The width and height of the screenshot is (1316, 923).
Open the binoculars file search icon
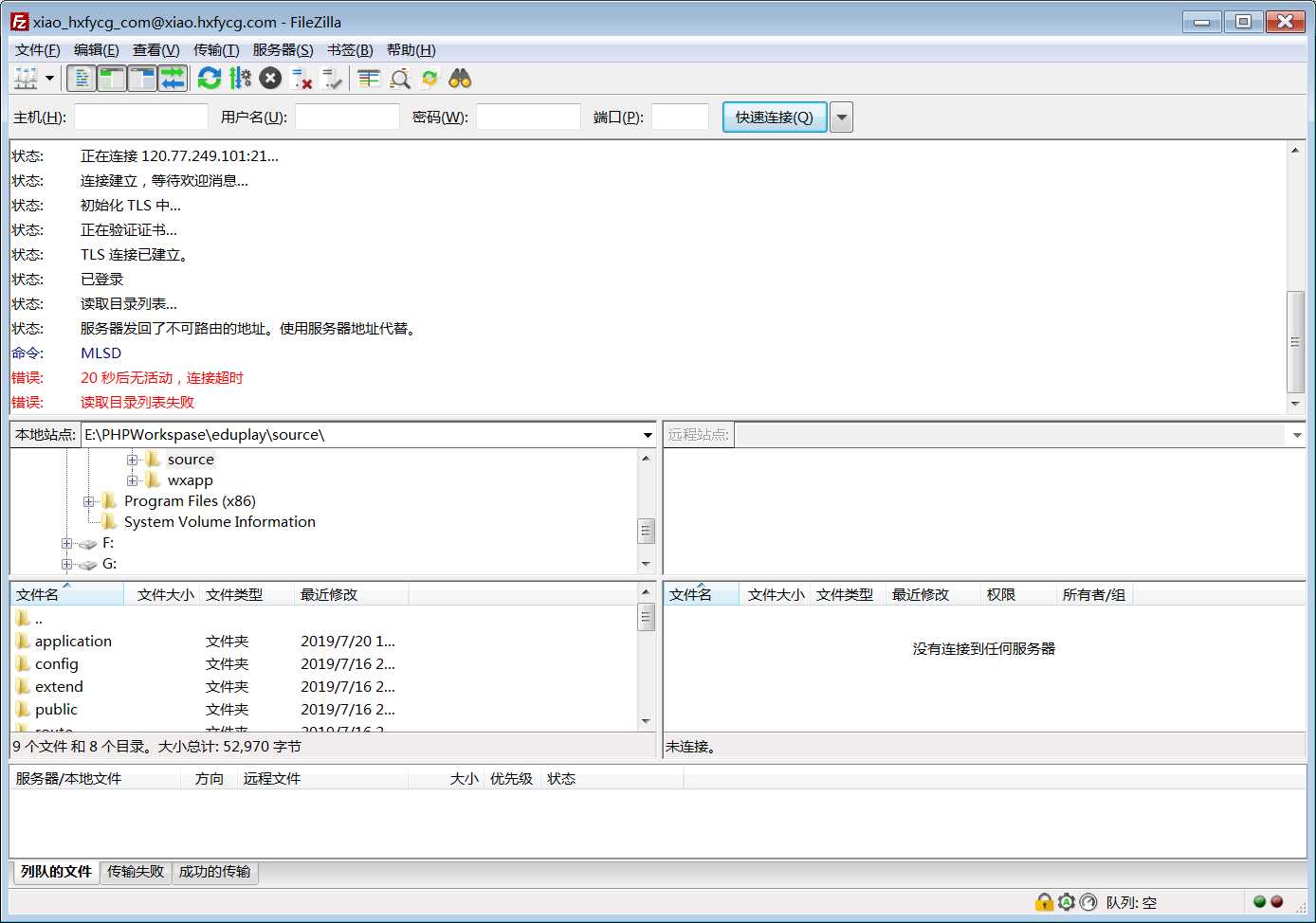pos(460,79)
